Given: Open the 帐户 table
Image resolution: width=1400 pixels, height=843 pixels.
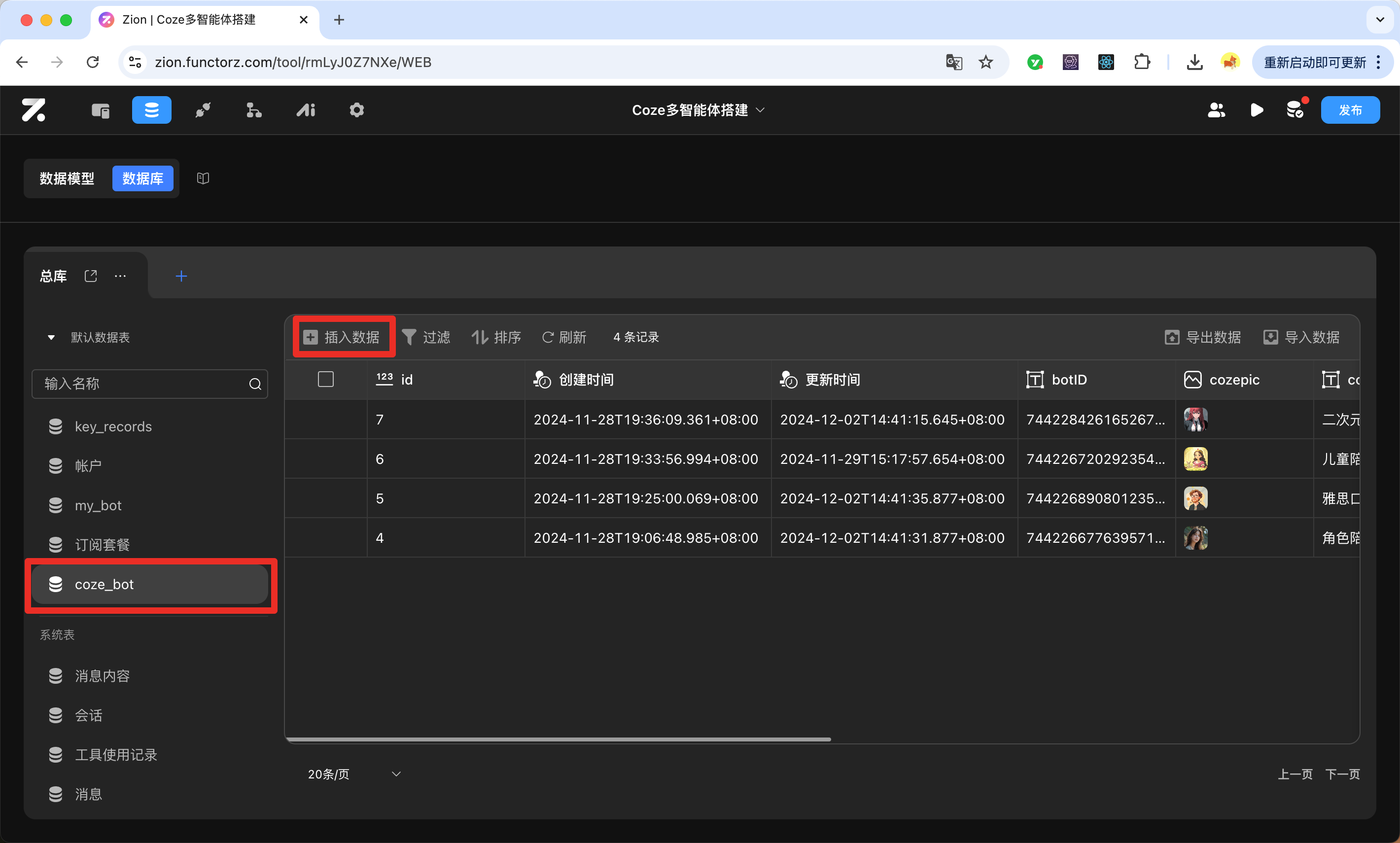Looking at the screenshot, I should [x=150, y=466].
